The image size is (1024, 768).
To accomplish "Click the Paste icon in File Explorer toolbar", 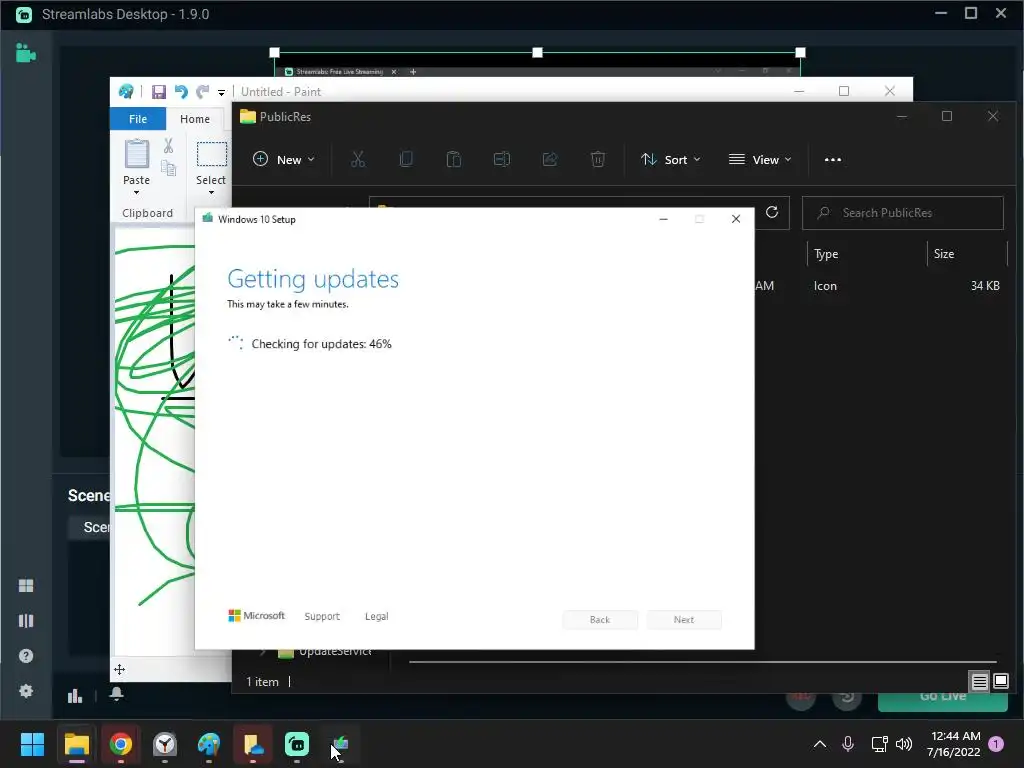I will [454, 159].
